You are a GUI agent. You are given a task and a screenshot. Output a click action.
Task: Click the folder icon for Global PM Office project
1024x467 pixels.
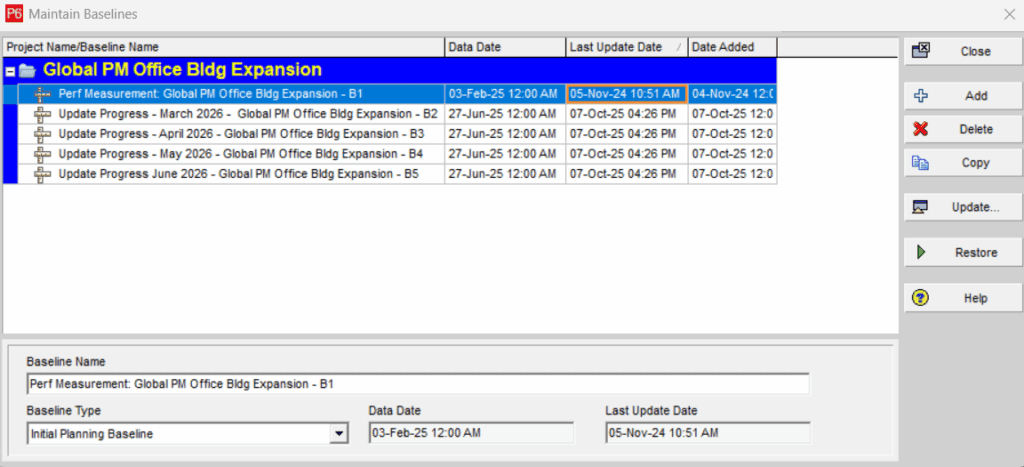coord(27,71)
